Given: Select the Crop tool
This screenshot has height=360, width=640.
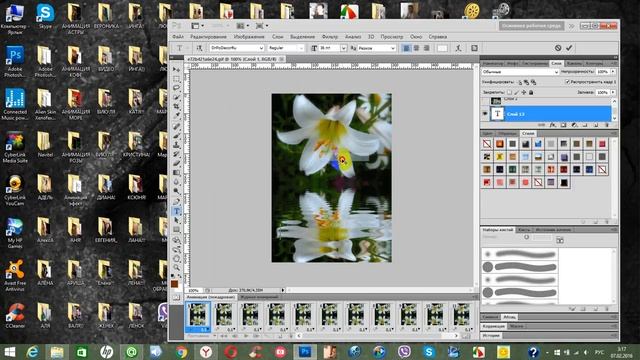Looking at the screenshot, I should pos(176,107).
